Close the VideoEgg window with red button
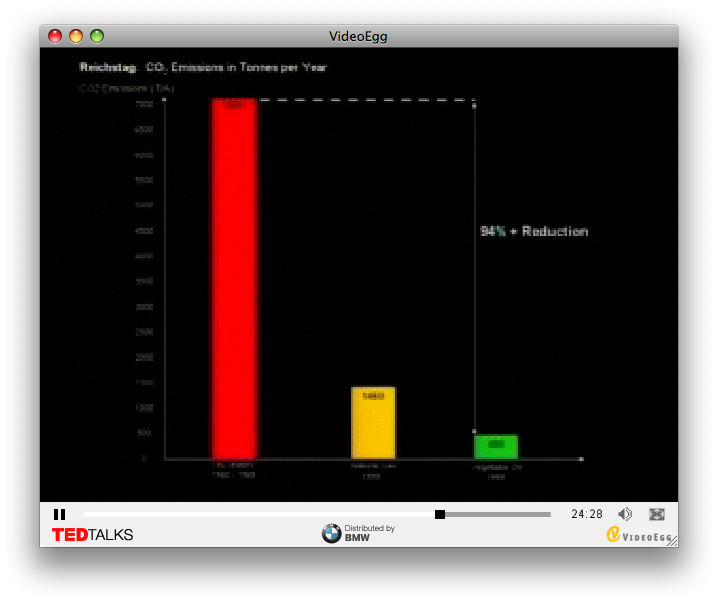This screenshot has width=718, height=602. [55, 36]
